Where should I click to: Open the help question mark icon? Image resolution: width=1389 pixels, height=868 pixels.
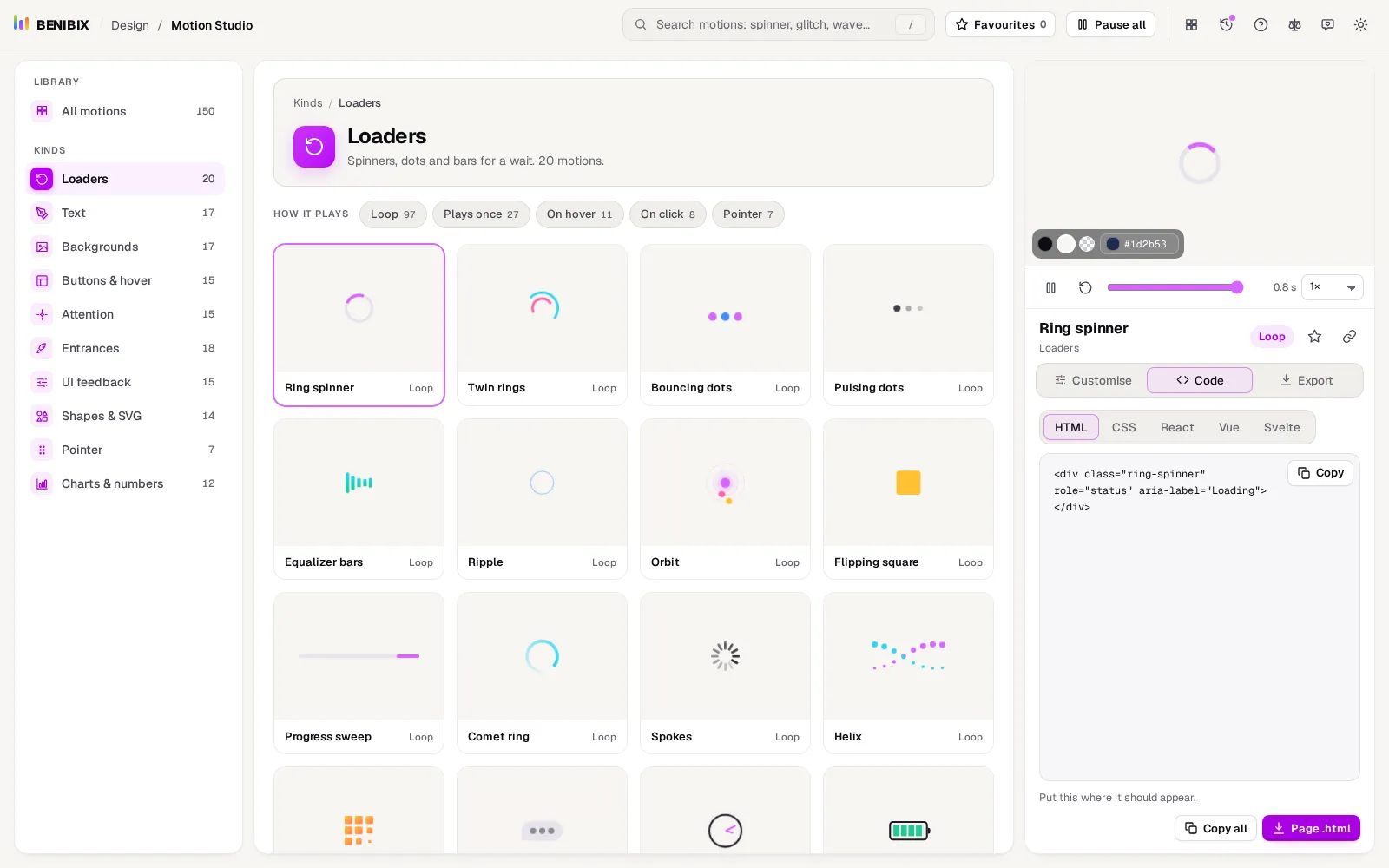(1261, 24)
